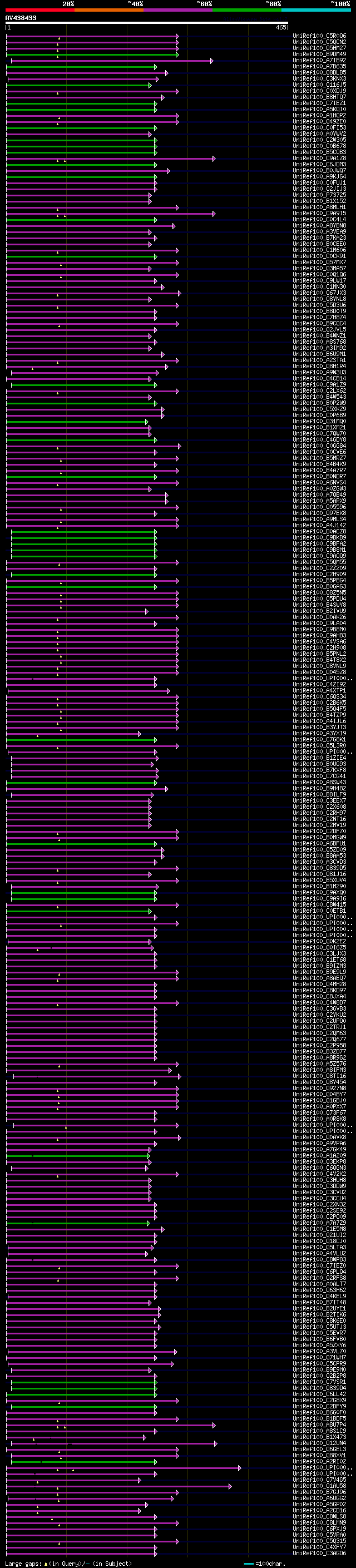This screenshot has width=356, height=1568.
Task: Select the UniRef100_Q116J5 label
Action: tap(319, 85)
